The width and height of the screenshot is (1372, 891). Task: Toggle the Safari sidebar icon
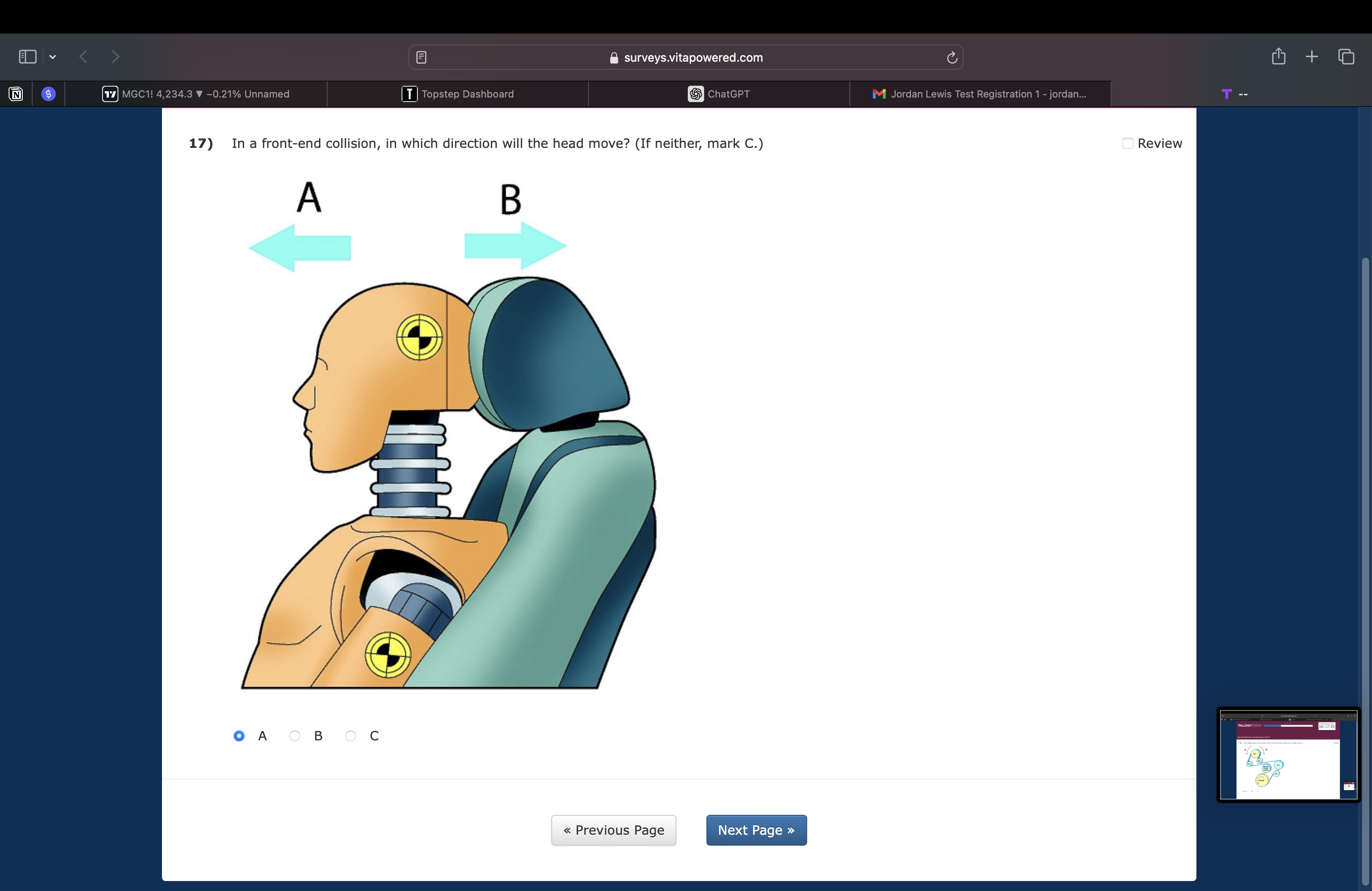pos(28,56)
